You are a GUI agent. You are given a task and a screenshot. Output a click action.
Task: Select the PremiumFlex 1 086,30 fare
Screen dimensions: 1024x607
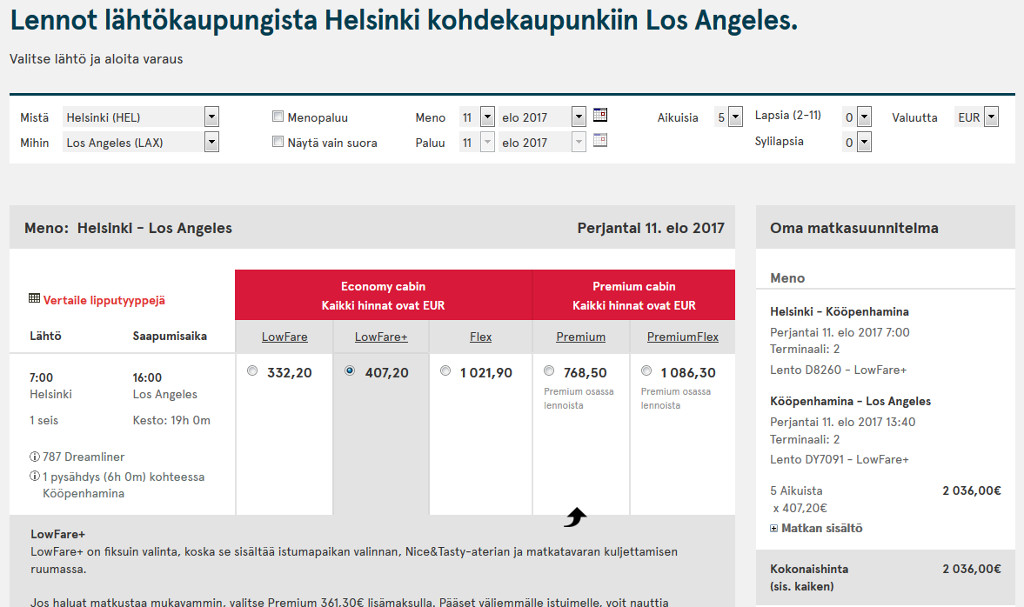646,371
